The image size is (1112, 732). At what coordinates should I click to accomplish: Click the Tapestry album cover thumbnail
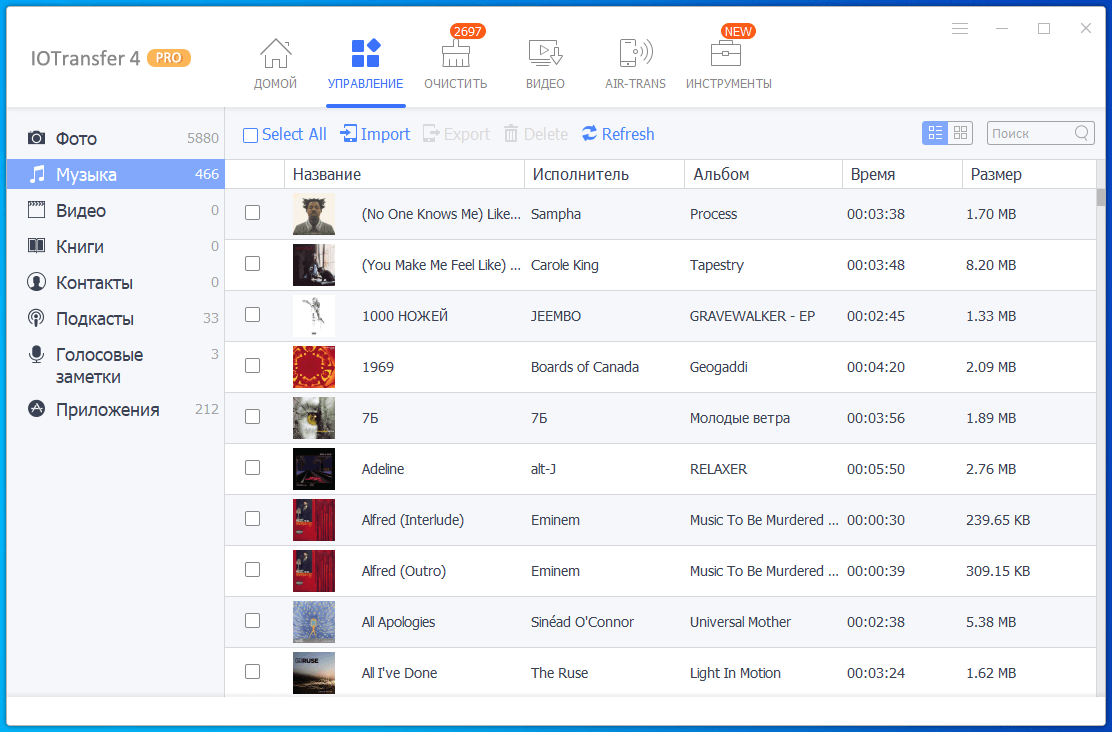coord(313,265)
